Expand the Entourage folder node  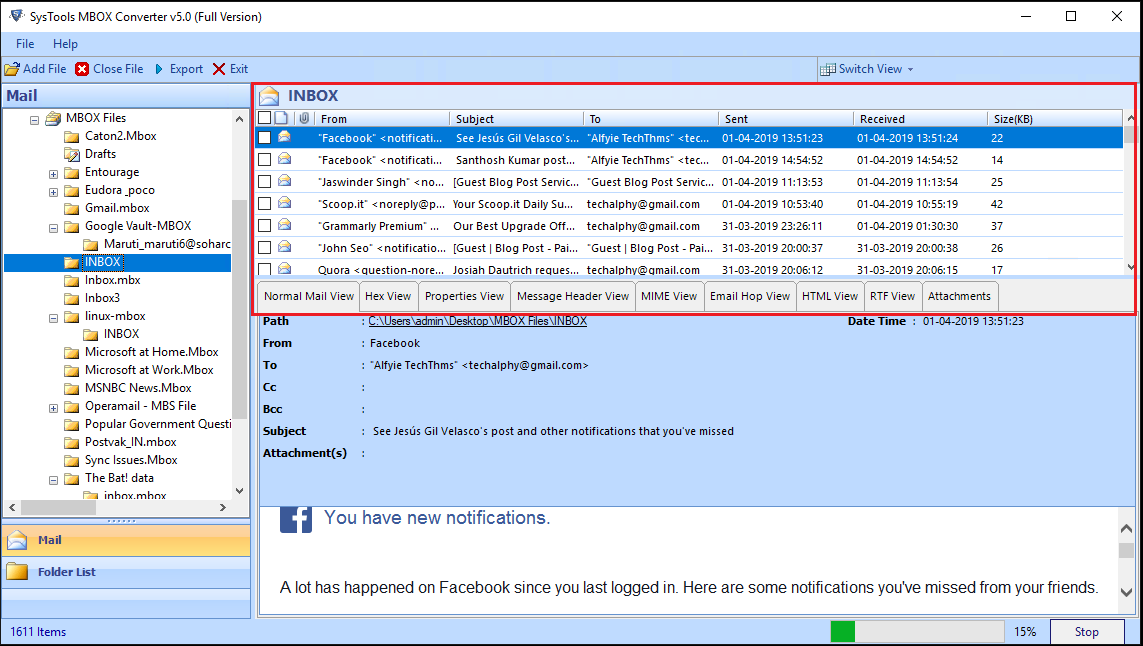53,174
